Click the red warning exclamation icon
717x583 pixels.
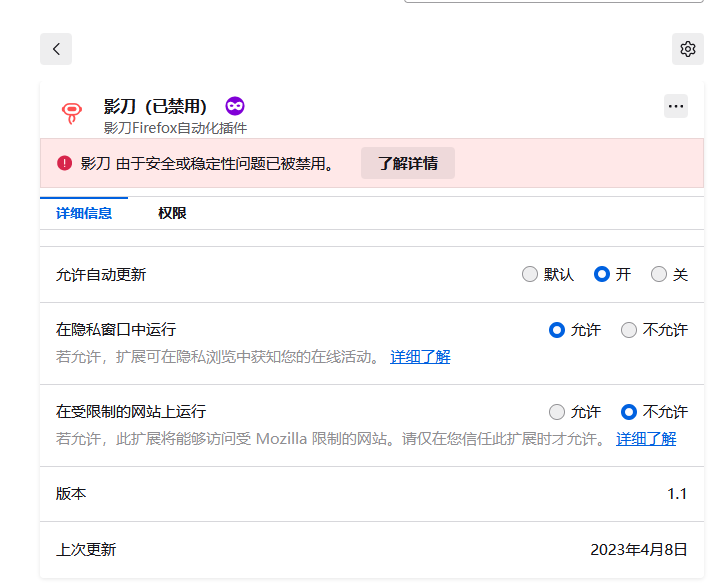pyautogui.click(x=64, y=163)
